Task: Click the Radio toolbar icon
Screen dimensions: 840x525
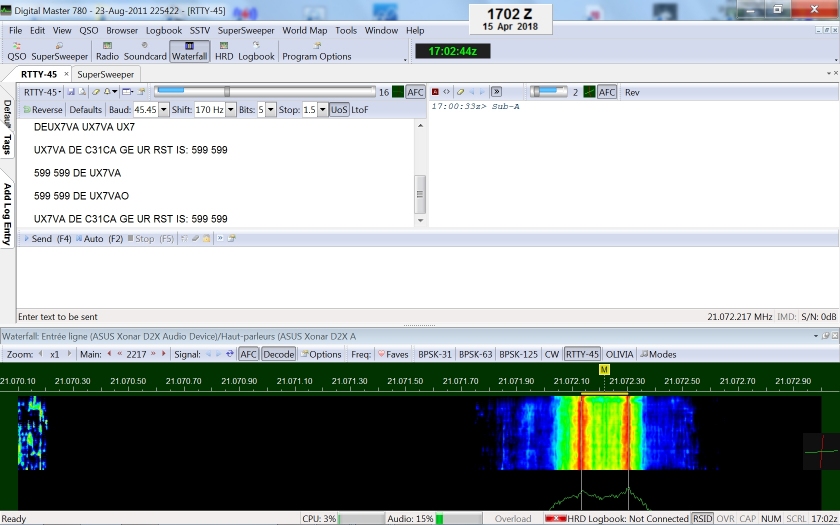Action: click(106, 51)
